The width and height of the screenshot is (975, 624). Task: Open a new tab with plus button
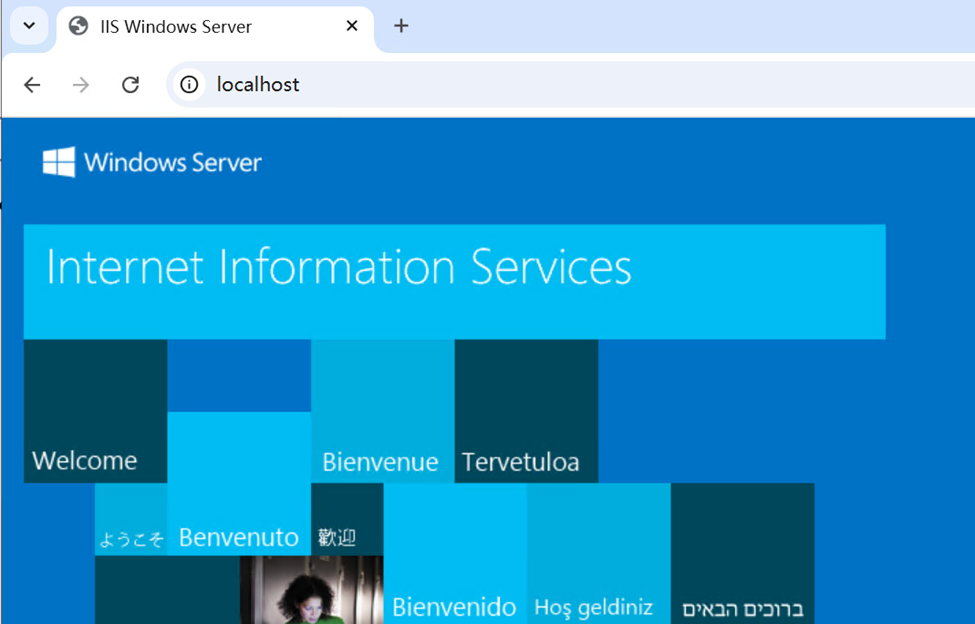pos(401,26)
